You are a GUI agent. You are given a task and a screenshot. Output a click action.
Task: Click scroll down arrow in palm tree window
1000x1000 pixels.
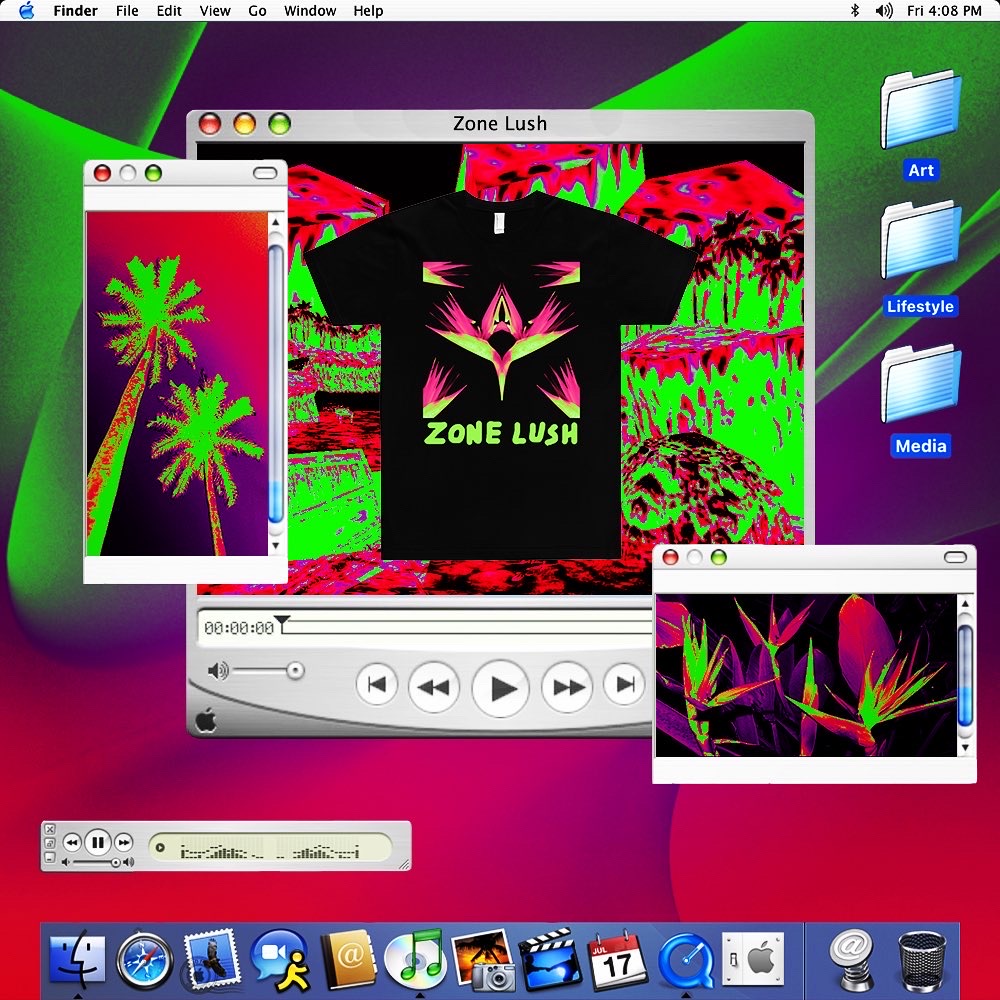[276, 545]
